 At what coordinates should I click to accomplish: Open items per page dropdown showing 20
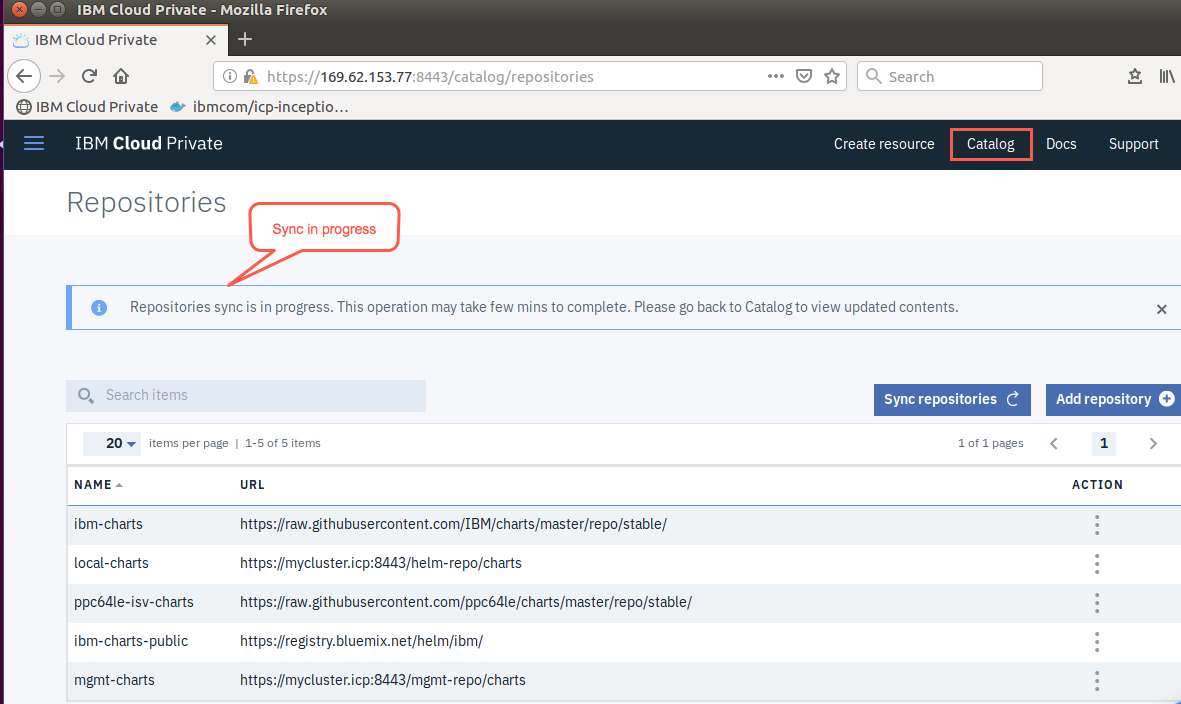click(x=112, y=443)
